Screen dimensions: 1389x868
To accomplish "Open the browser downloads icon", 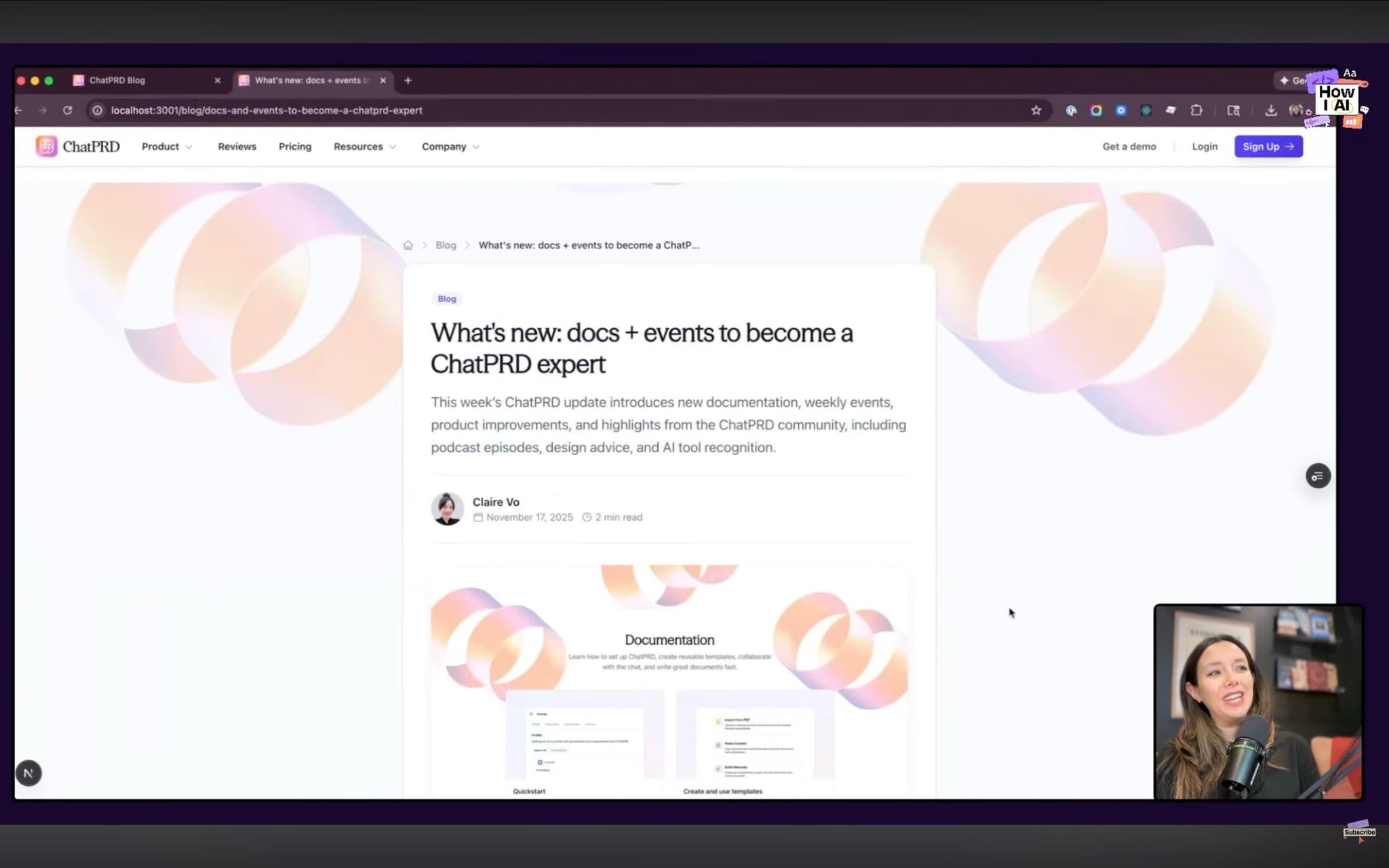I will pyautogui.click(x=1270, y=111).
